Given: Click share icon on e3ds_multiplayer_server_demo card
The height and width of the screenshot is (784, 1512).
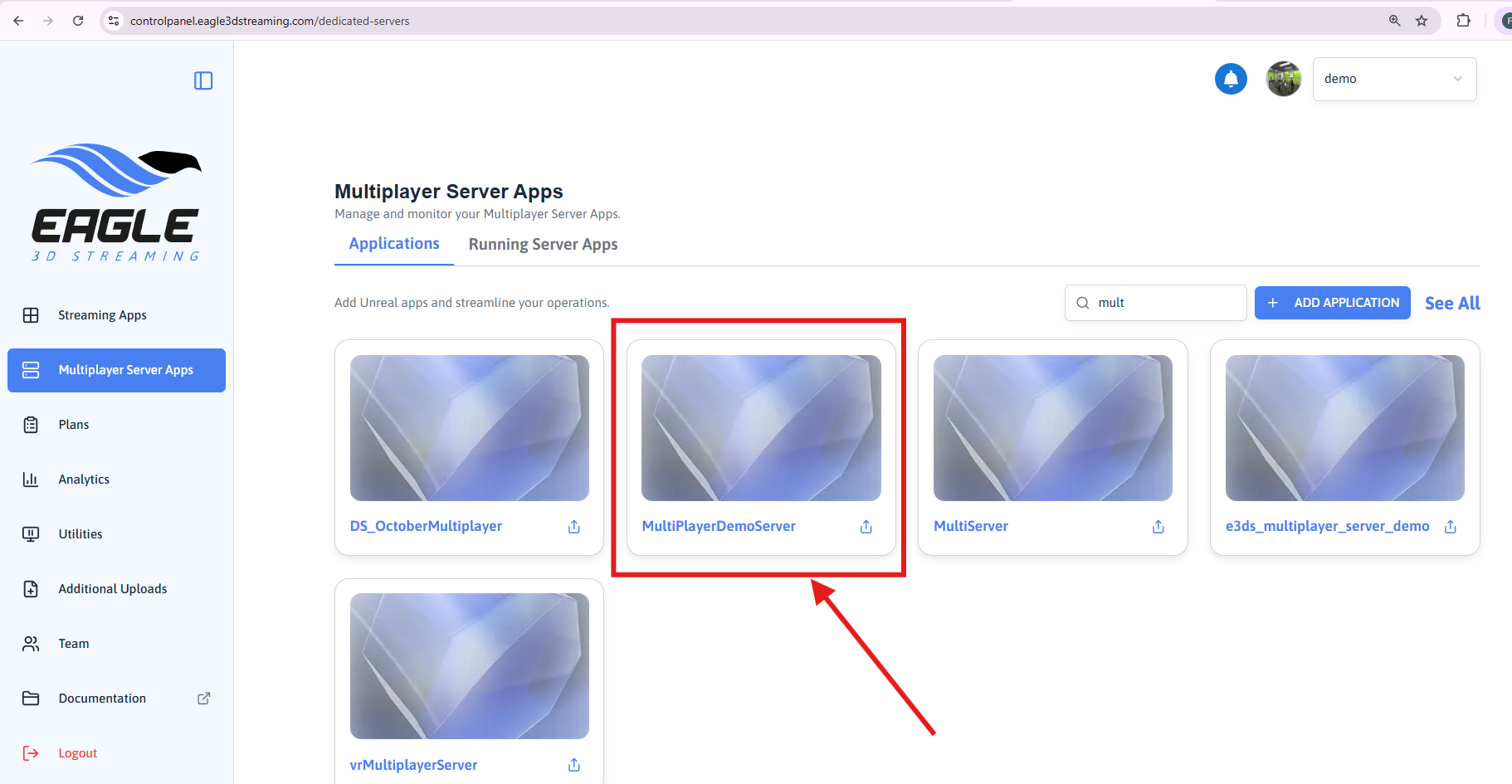Looking at the screenshot, I should click(x=1451, y=527).
